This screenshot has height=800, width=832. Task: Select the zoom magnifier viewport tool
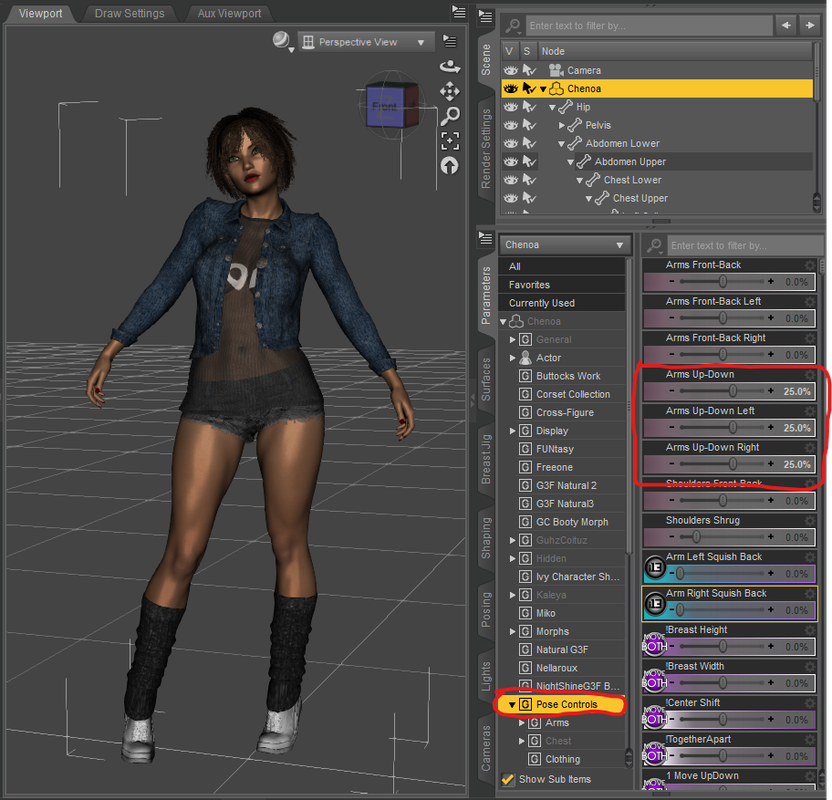(x=450, y=116)
